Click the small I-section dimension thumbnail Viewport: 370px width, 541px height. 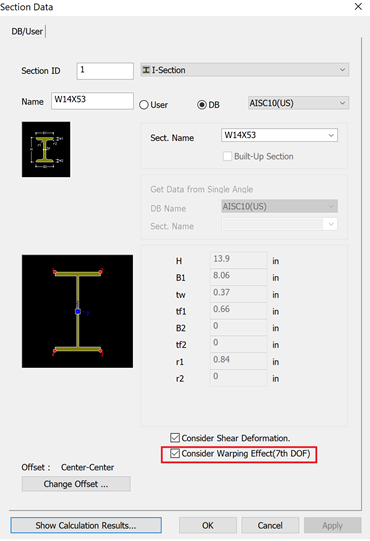(46, 149)
